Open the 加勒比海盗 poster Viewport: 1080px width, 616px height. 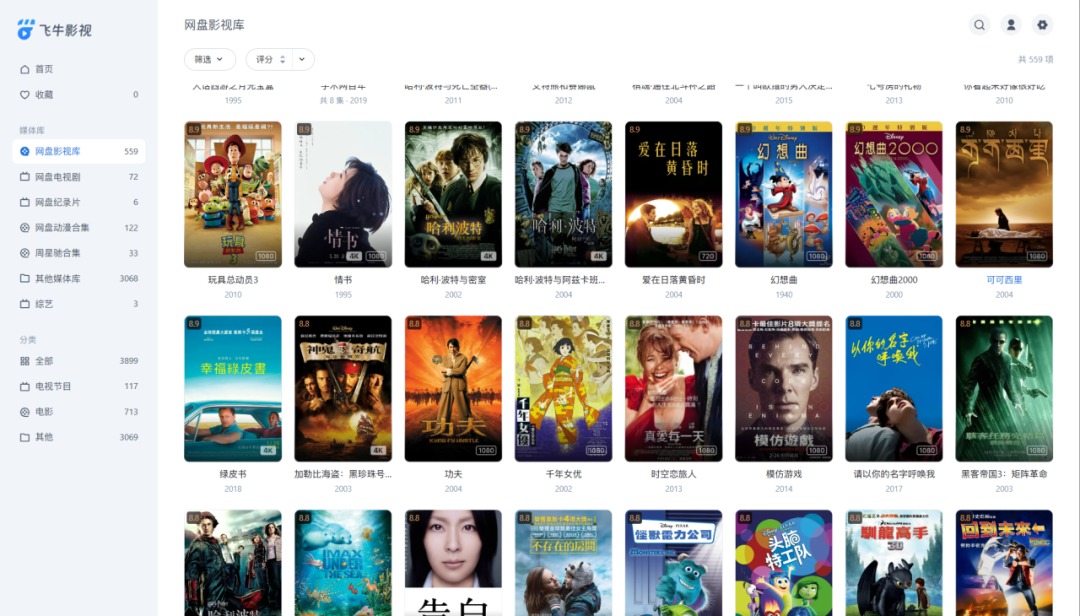tap(343, 389)
